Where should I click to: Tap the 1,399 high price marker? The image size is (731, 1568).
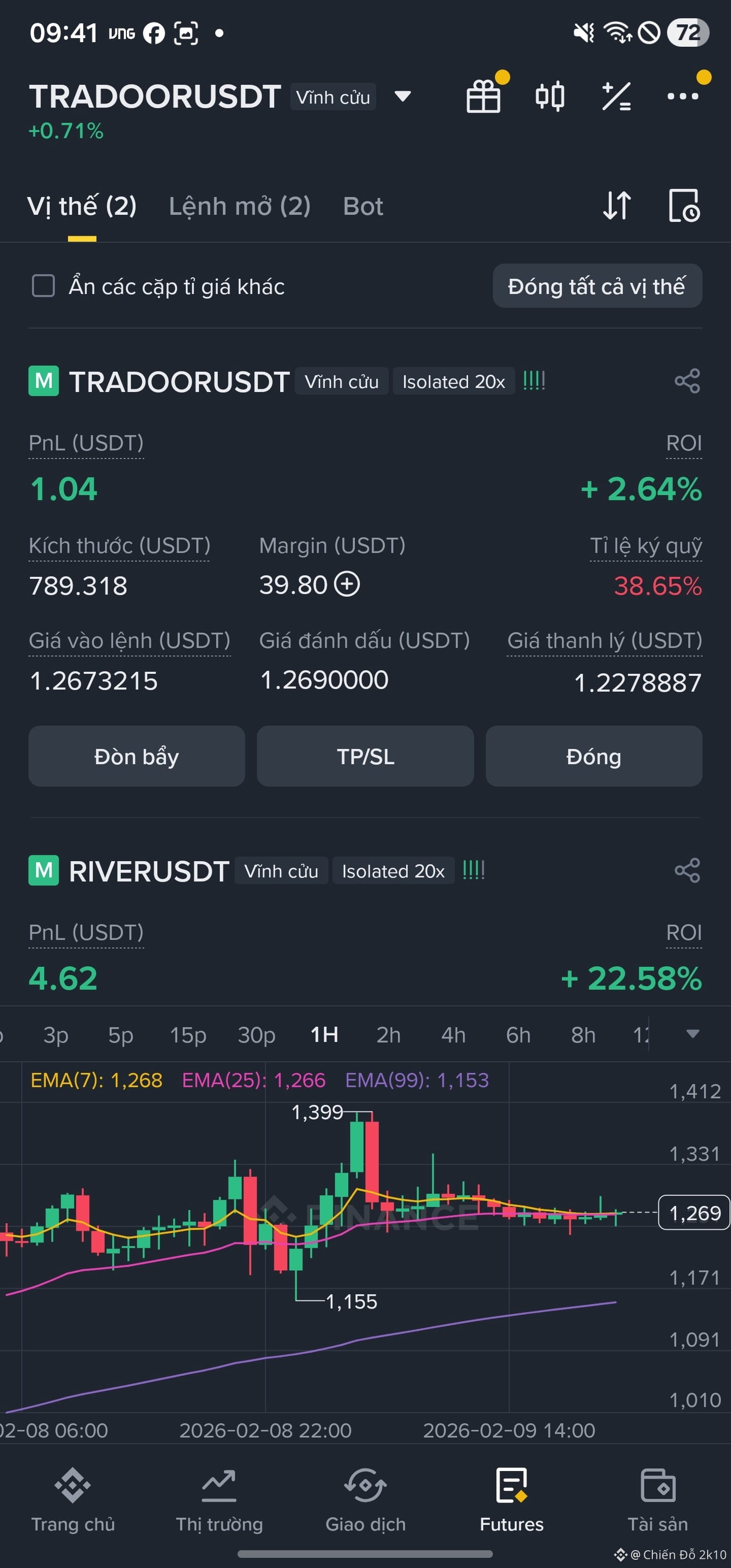[317, 1112]
